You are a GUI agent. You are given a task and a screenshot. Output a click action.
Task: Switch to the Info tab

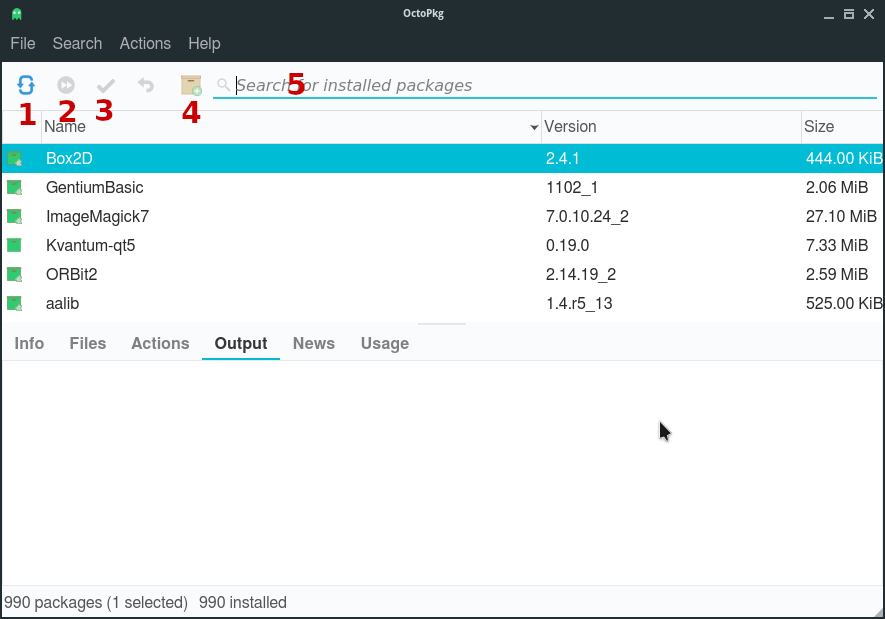pyautogui.click(x=29, y=343)
